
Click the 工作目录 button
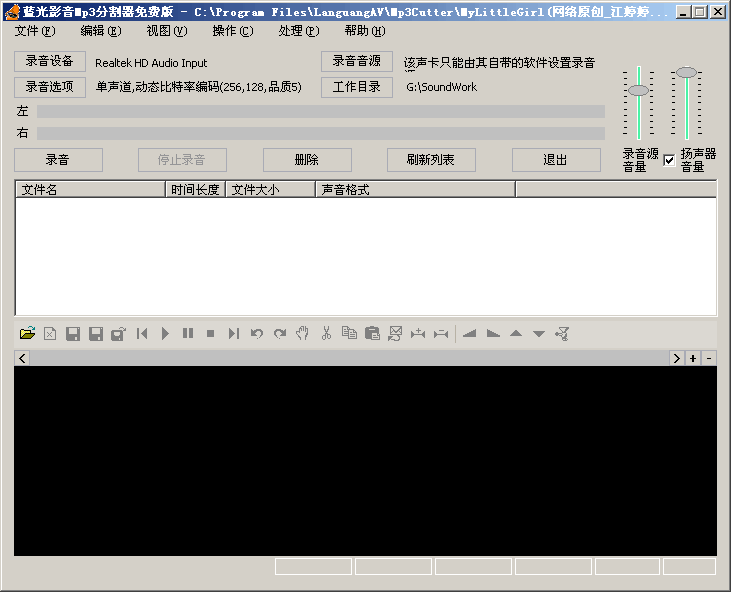(357, 87)
